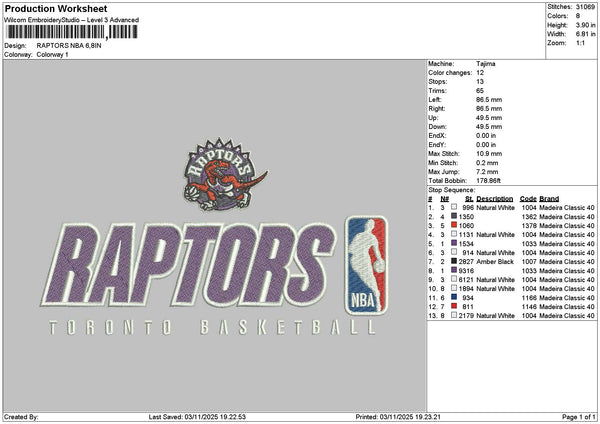Click the Description column header
This screenshot has height=424, width=600.
click(494, 199)
